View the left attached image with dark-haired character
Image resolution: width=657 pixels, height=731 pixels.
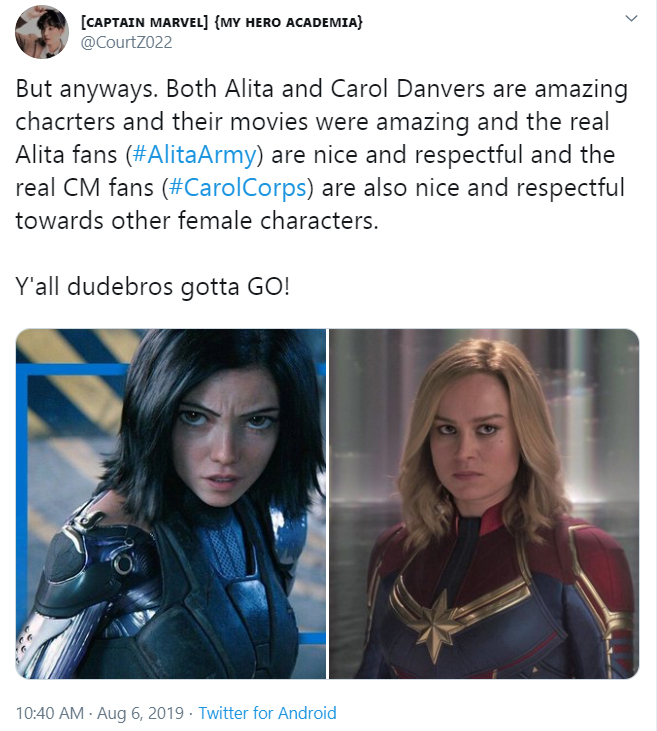click(x=171, y=503)
